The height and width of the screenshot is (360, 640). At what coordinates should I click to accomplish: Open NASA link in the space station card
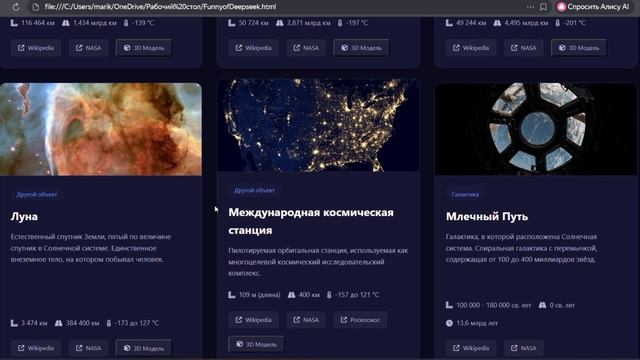pyautogui.click(x=306, y=320)
